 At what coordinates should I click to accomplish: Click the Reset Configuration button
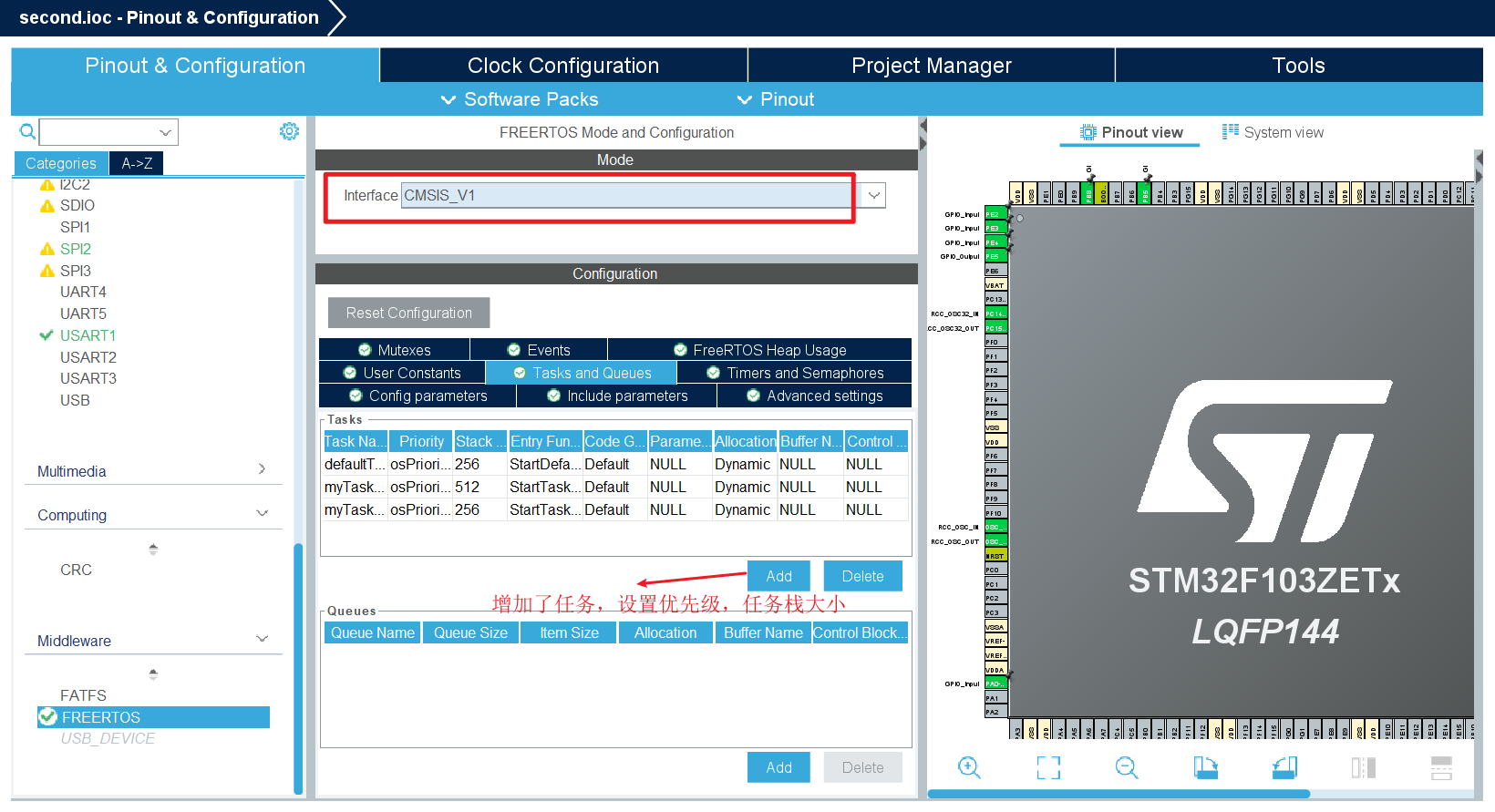408,313
